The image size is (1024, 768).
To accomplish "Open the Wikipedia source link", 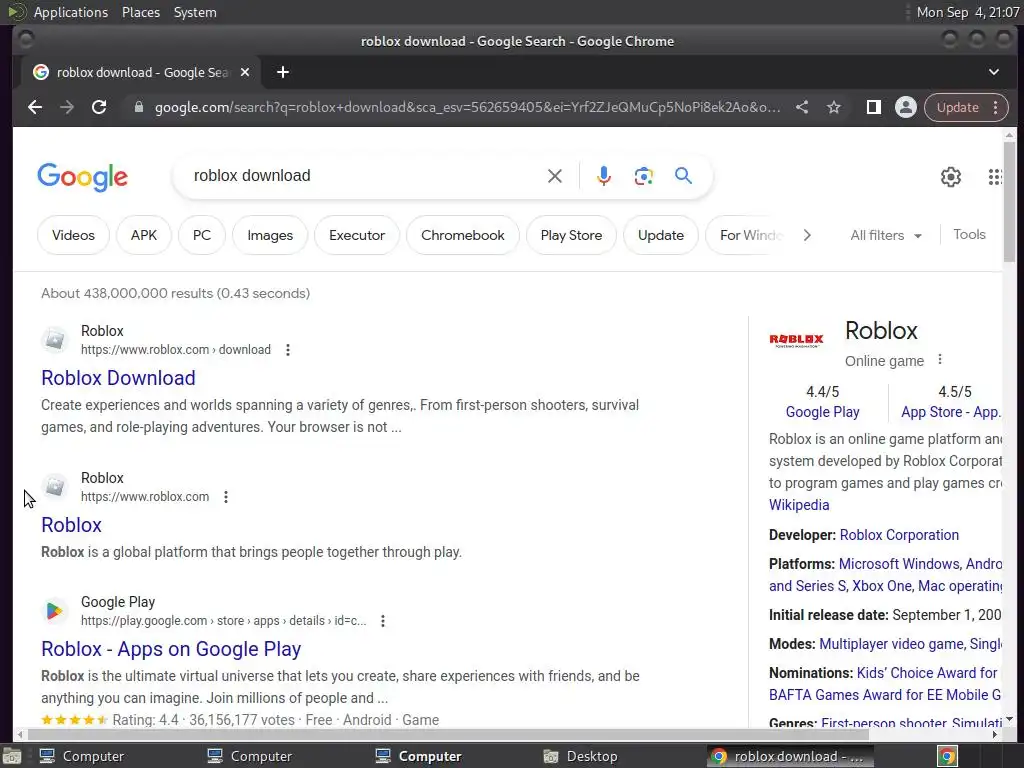I will pos(799,505).
